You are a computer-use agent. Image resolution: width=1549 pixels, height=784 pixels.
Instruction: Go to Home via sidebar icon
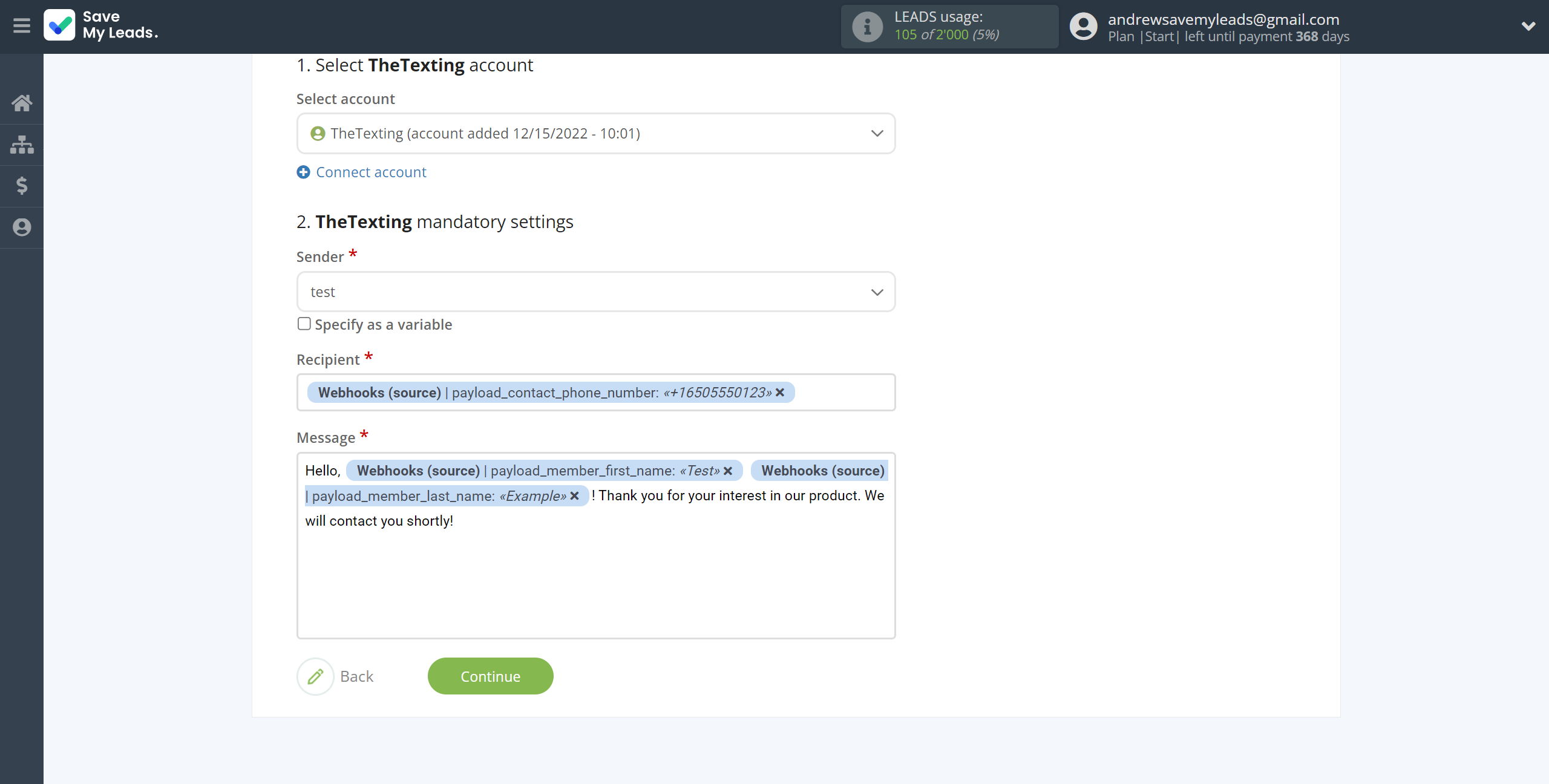(x=22, y=103)
